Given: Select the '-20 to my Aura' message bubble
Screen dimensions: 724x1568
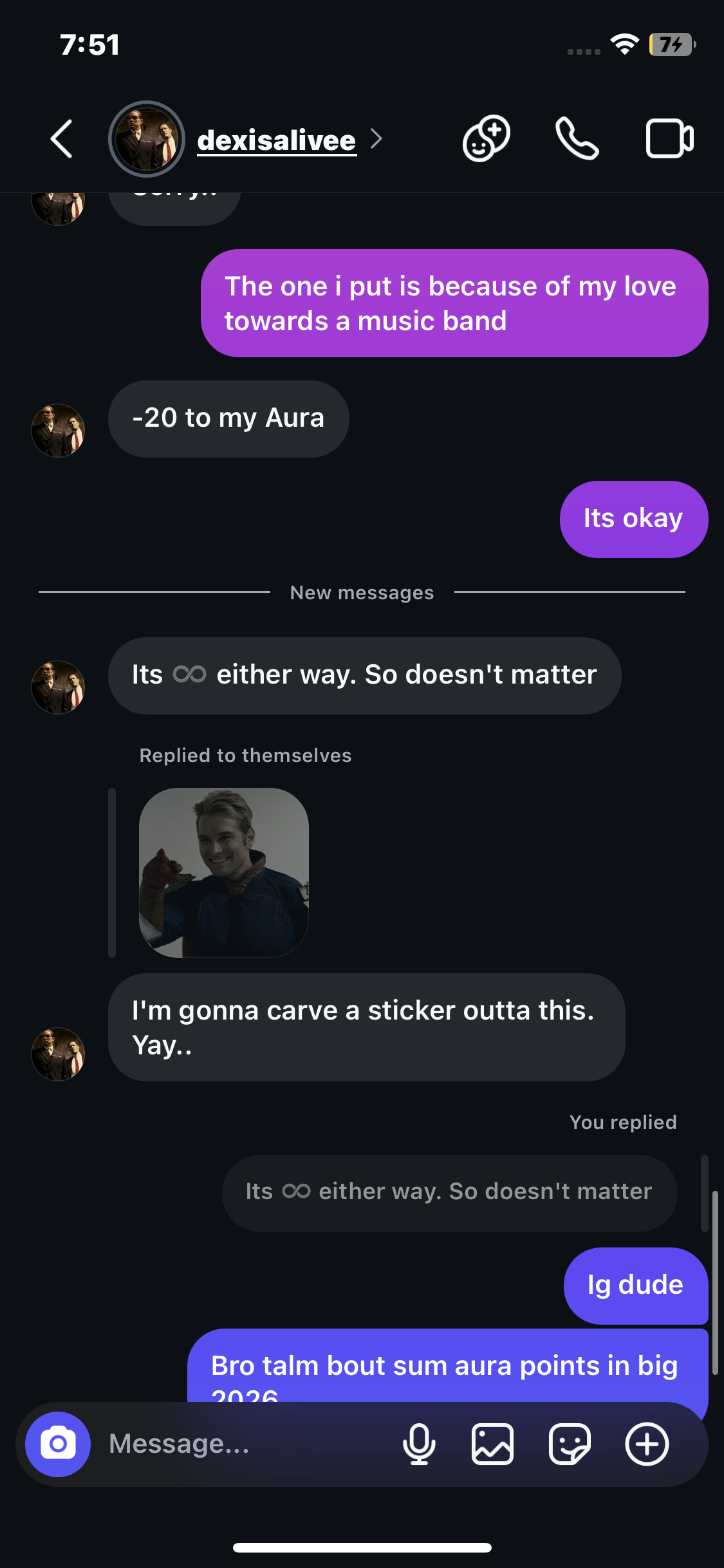Looking at the screenshot, I should 228,418.
